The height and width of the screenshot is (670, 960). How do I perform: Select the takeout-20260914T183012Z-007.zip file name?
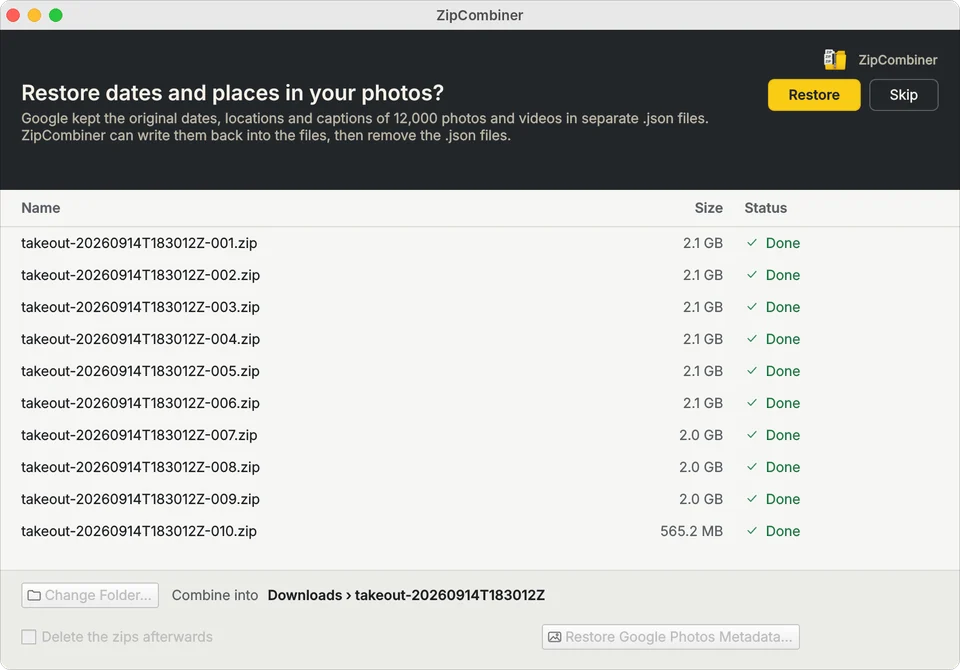tap(139, 435)
